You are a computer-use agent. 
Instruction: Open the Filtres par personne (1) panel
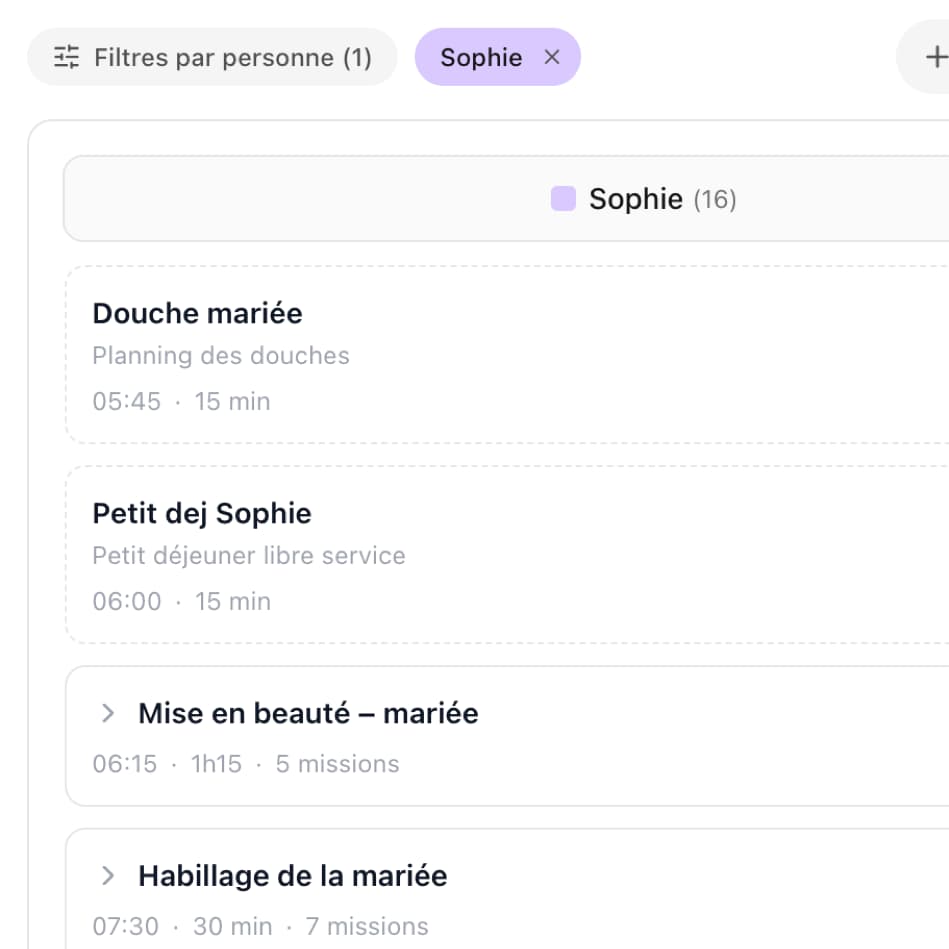click(x=211, y=57)
